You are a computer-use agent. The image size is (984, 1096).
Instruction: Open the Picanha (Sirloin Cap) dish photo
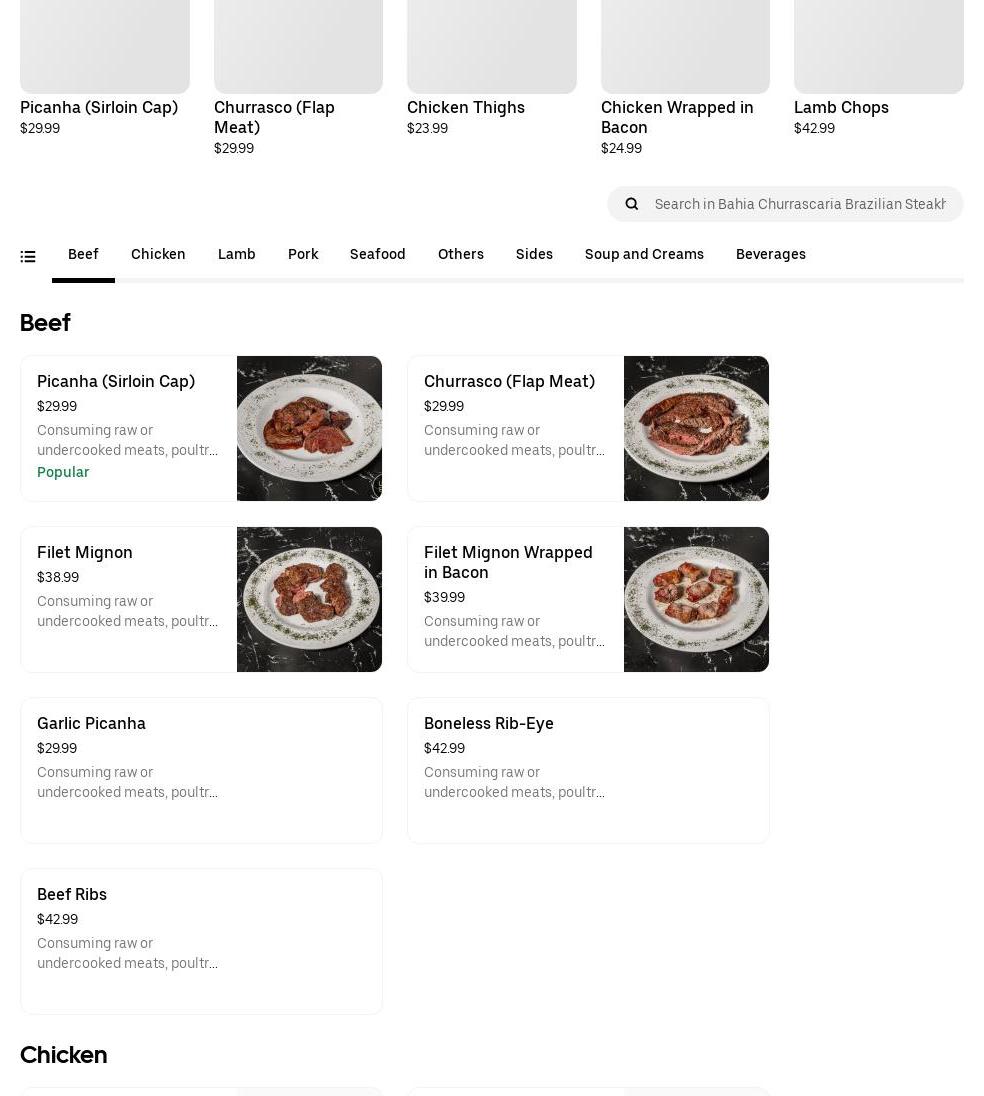309,428
